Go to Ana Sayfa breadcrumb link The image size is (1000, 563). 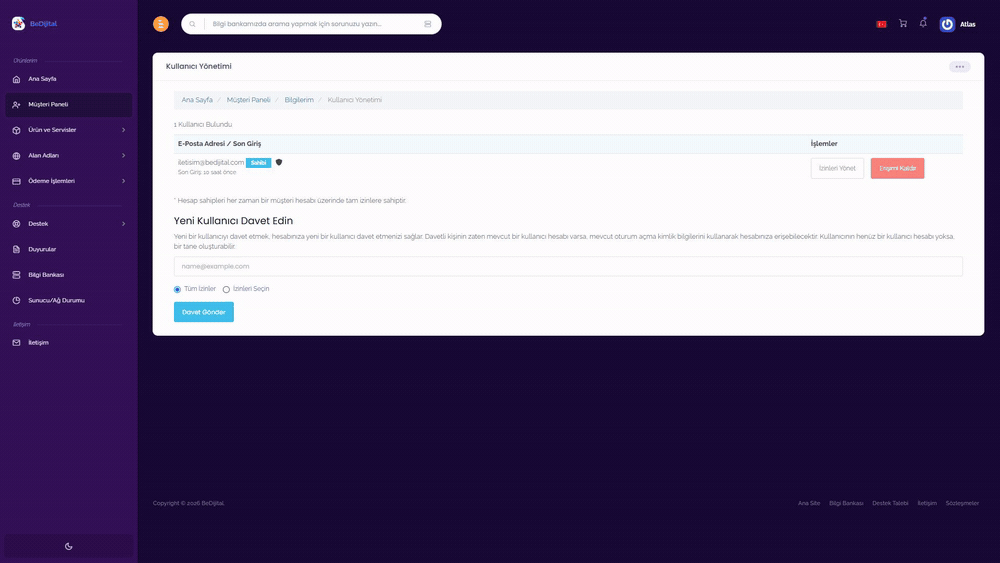click(x=197, y=100)
